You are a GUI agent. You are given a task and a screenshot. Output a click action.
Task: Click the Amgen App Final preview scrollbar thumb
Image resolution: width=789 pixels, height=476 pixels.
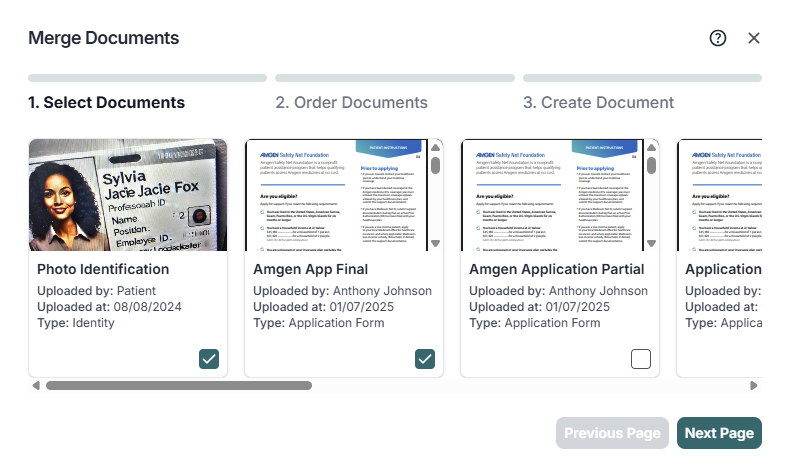coord(435,165)
